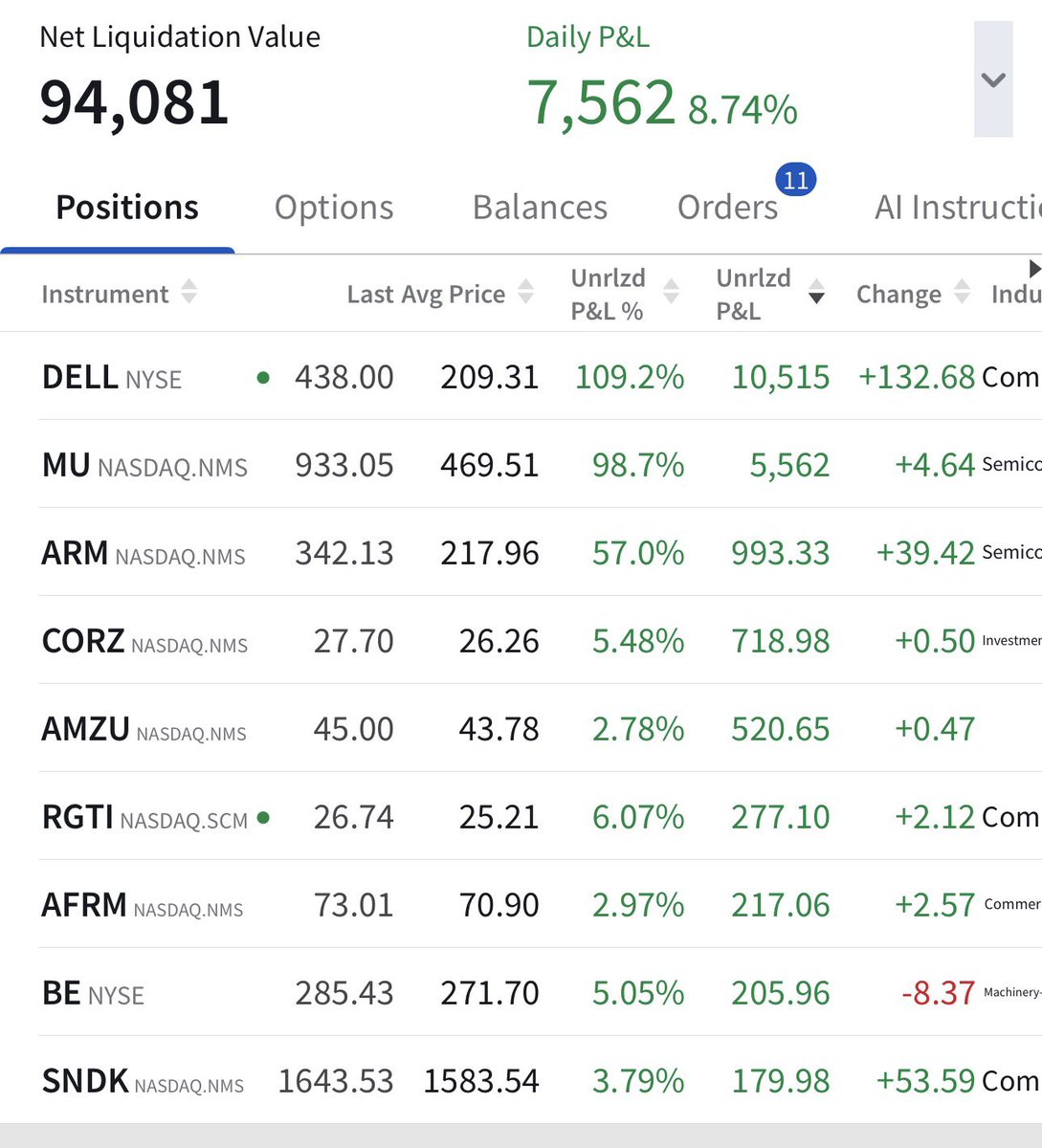This screenshot has width=1042, height=1148.
Task: Click AMZU unrealized P&L 520.65
Action: pos(781,729)
